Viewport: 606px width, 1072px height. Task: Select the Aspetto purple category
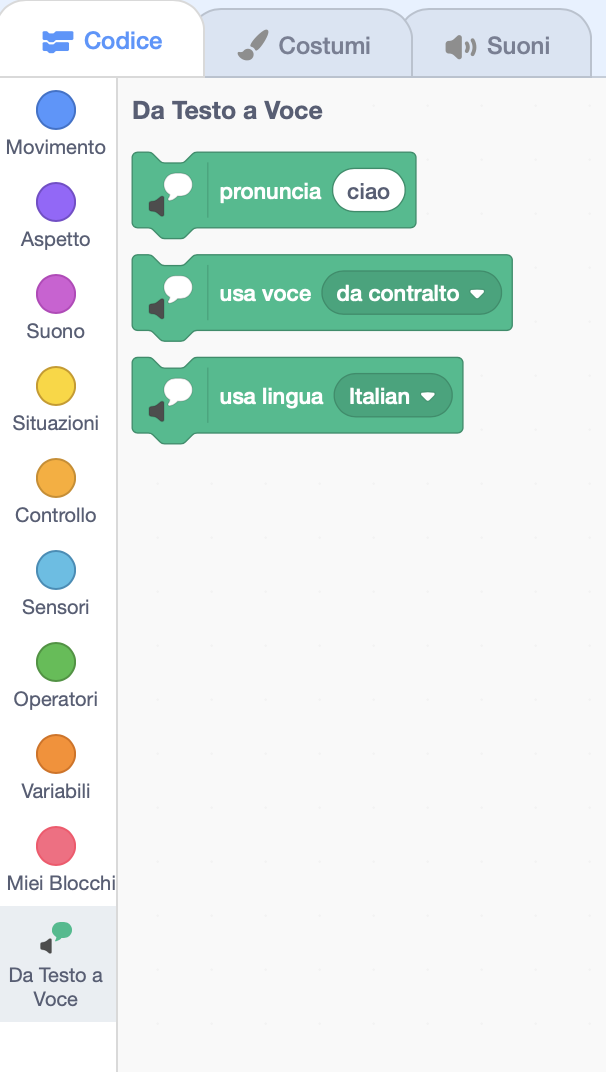point(55,202)
